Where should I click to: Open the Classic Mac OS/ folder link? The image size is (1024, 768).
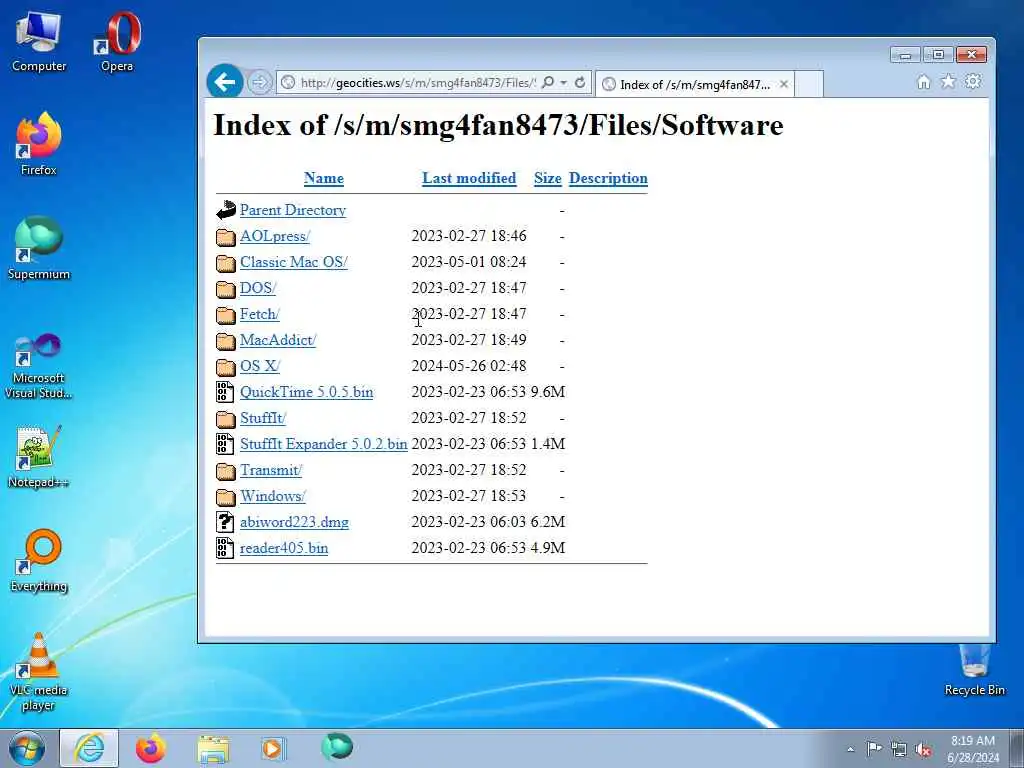click(294, 262)
